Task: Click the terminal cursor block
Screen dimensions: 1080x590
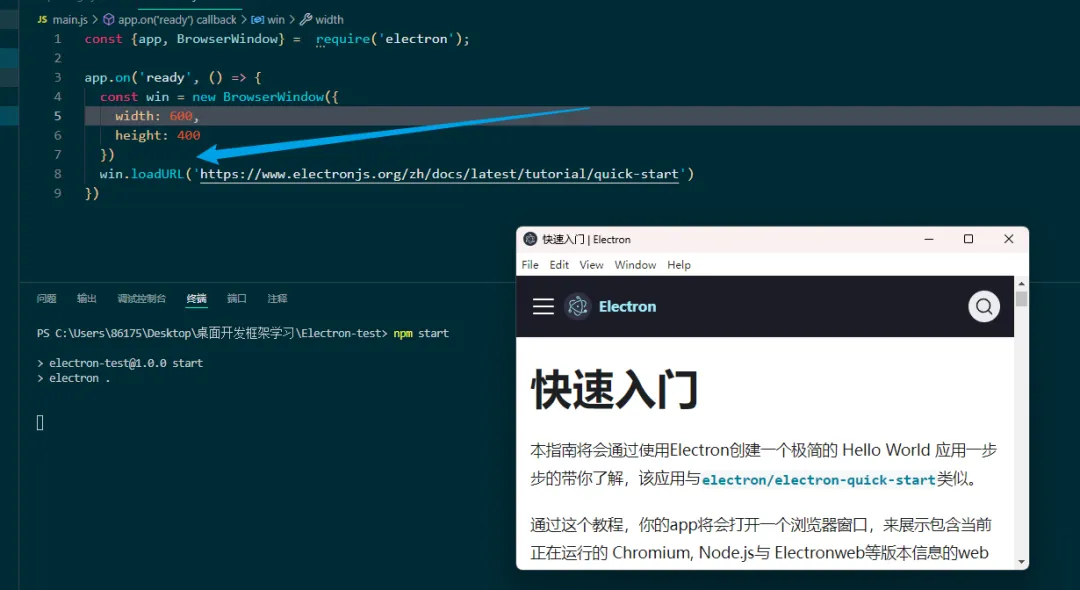Action: pyautogui.click(x=40, y=423)
